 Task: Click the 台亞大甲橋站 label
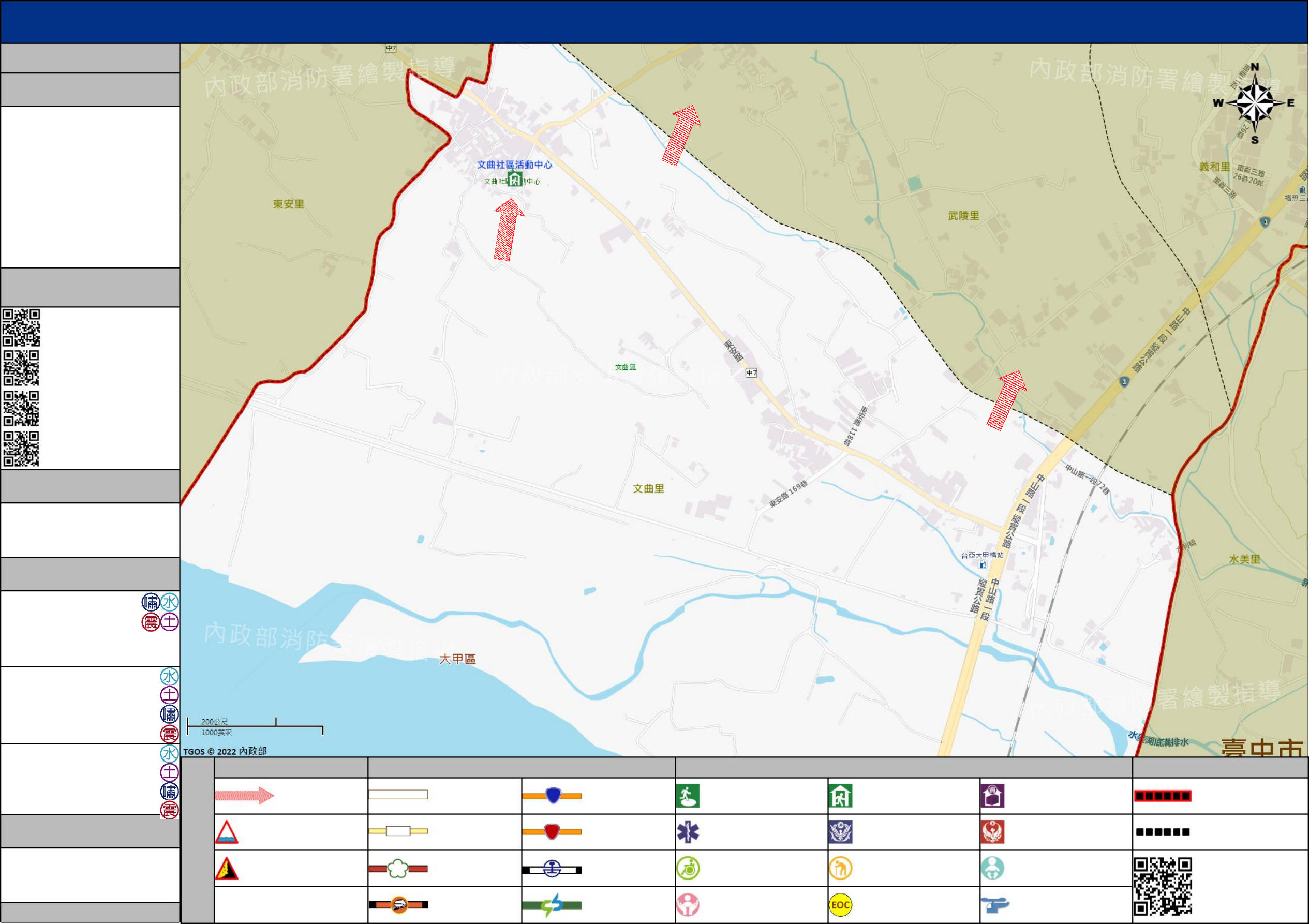coord(983,555)
